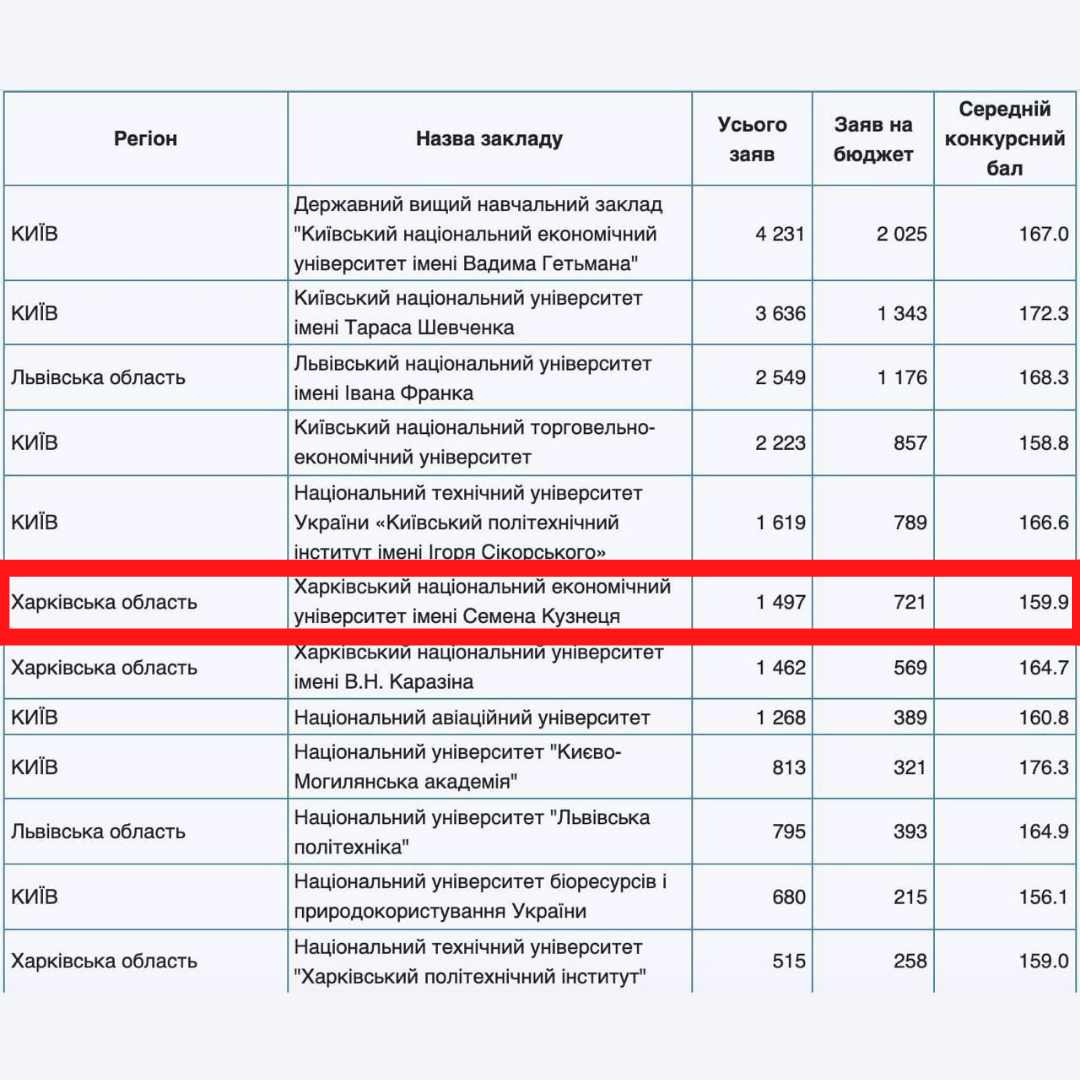
Task: Click the "Львівська політехніка" university name
Action: [472, 831]
